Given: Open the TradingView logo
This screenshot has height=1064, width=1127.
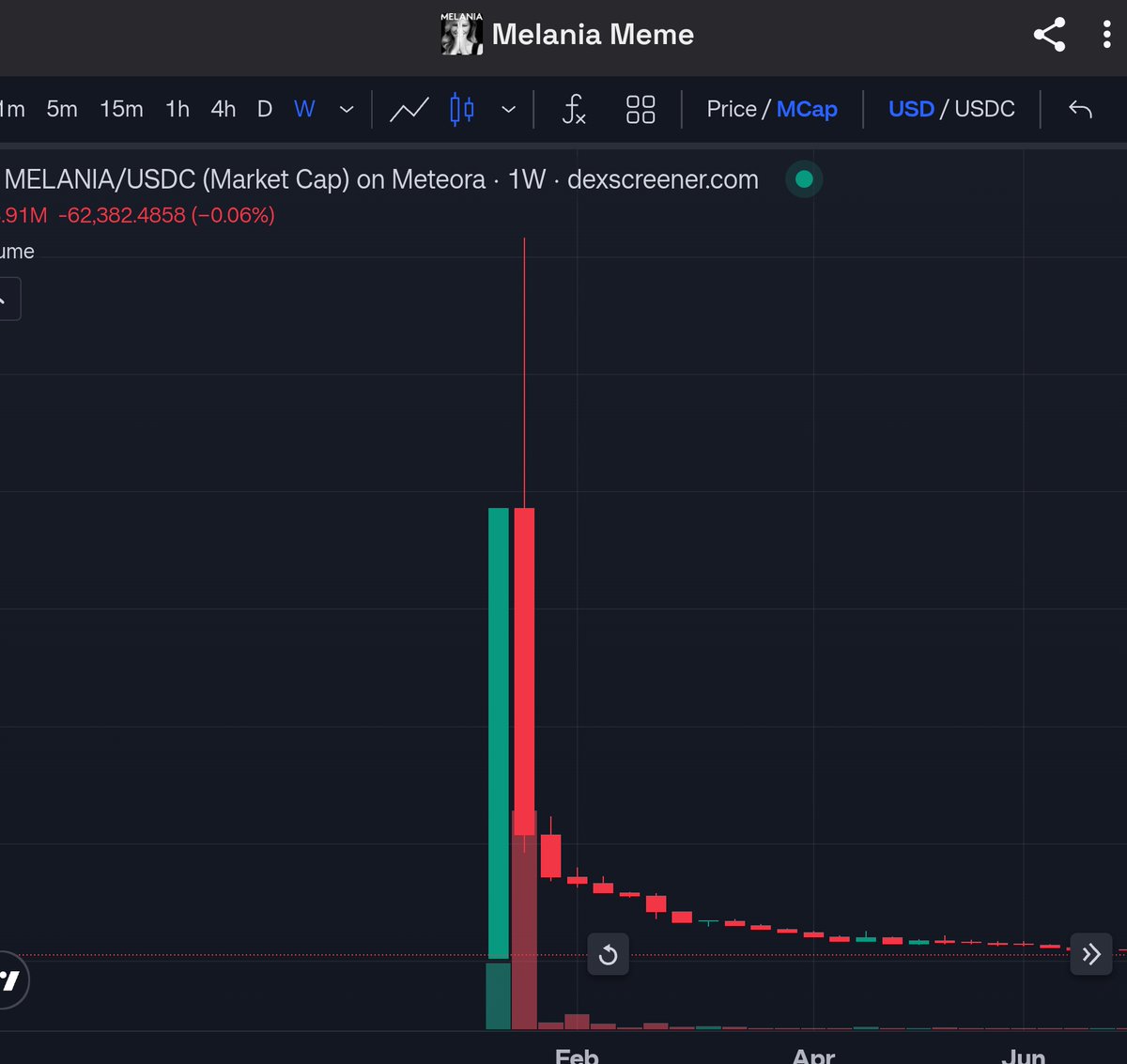Looking at the screenshot, I should (x=11, y=980).
